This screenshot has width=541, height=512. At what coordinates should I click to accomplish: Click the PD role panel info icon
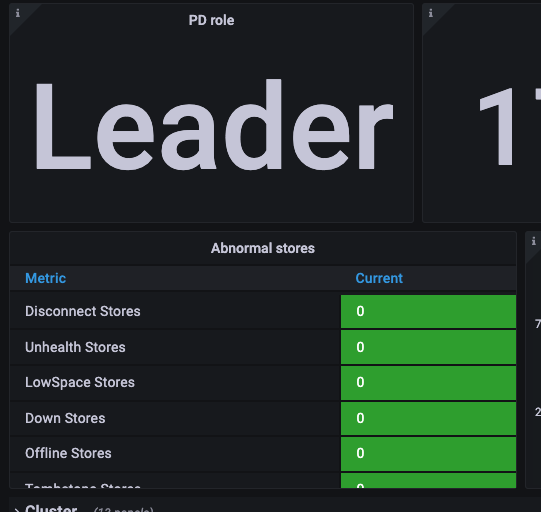pos(18,13)
